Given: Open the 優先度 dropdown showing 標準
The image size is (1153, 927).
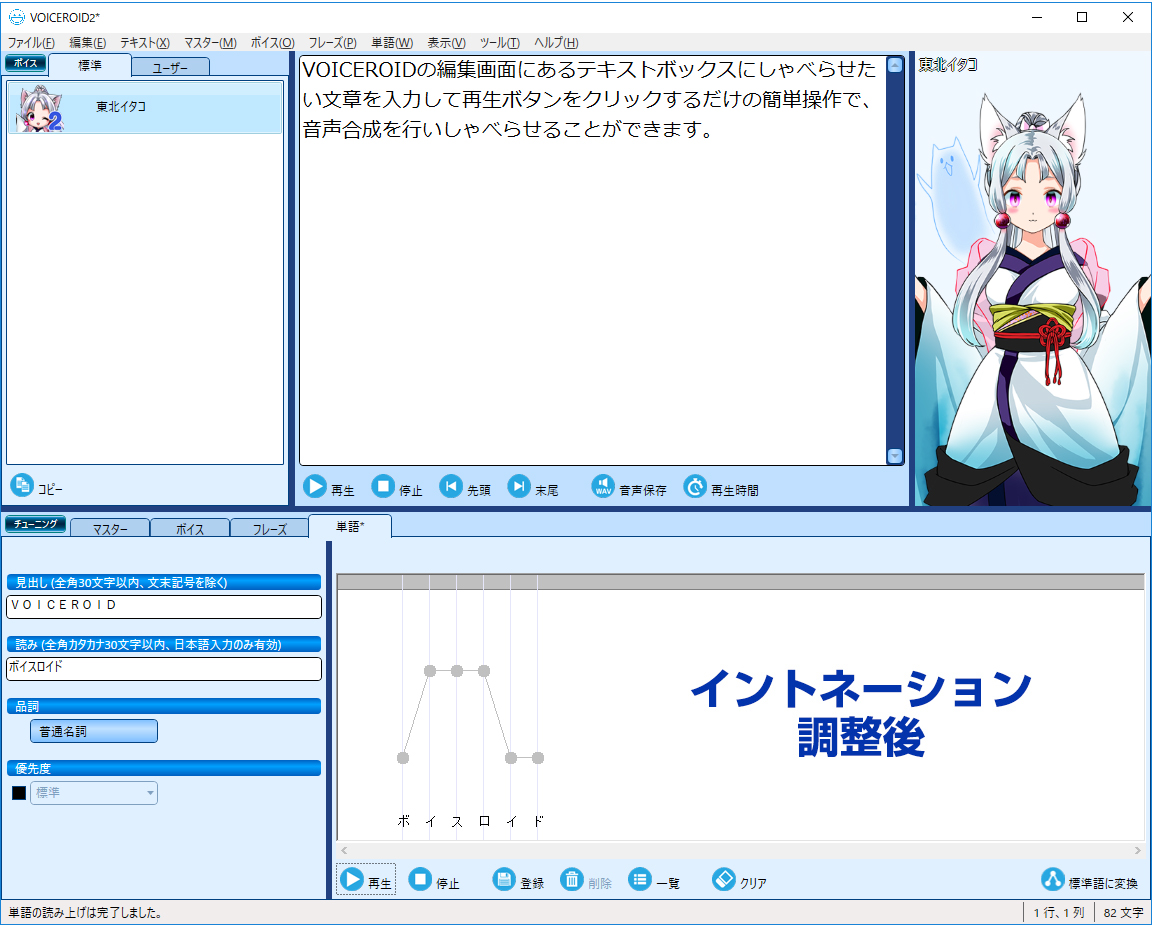Looking at the screenshot, I should pos(93,792).
